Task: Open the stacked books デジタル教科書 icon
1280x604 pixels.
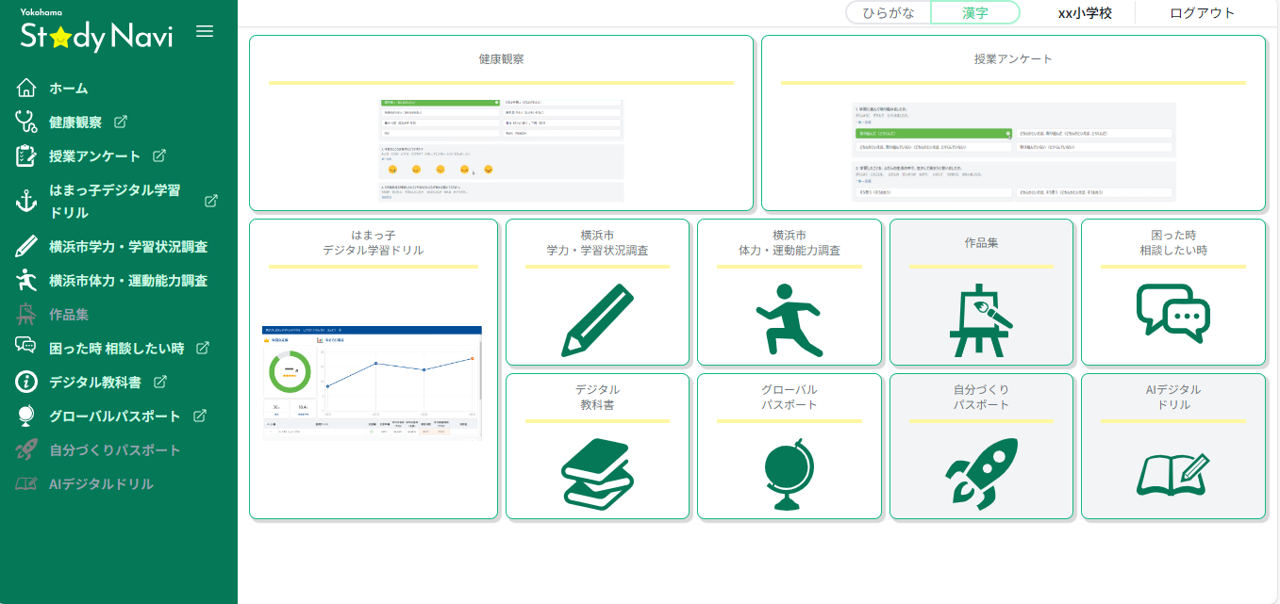Action: click(597, 474)
